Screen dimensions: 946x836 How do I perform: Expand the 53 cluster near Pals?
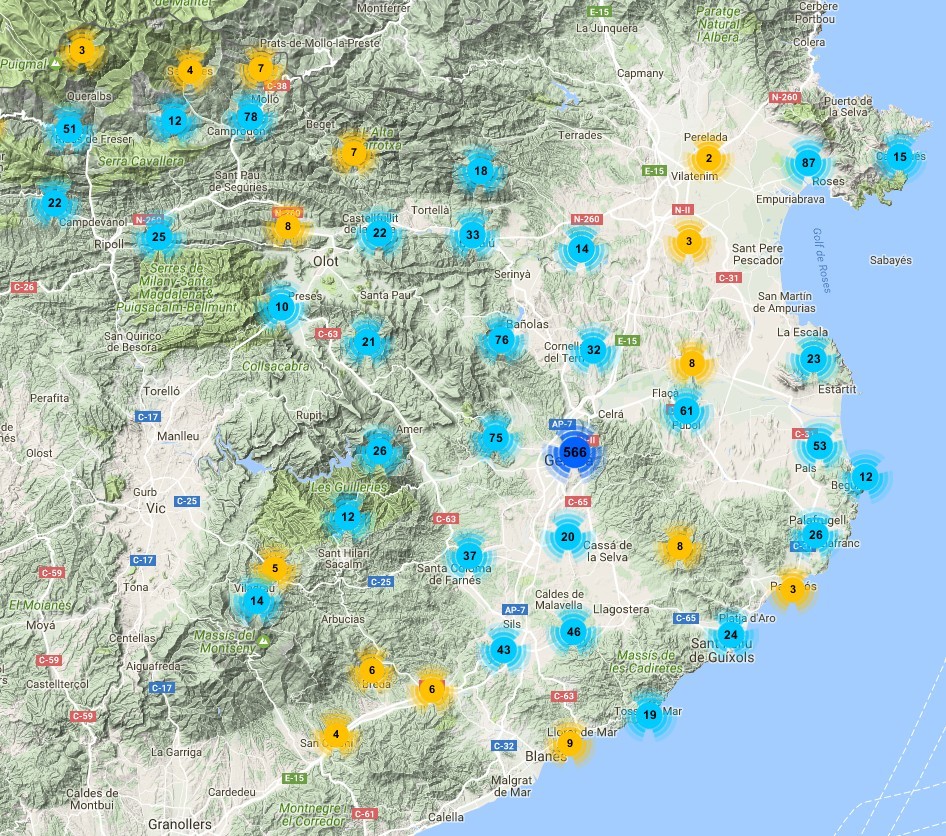[x=820, y=446]
